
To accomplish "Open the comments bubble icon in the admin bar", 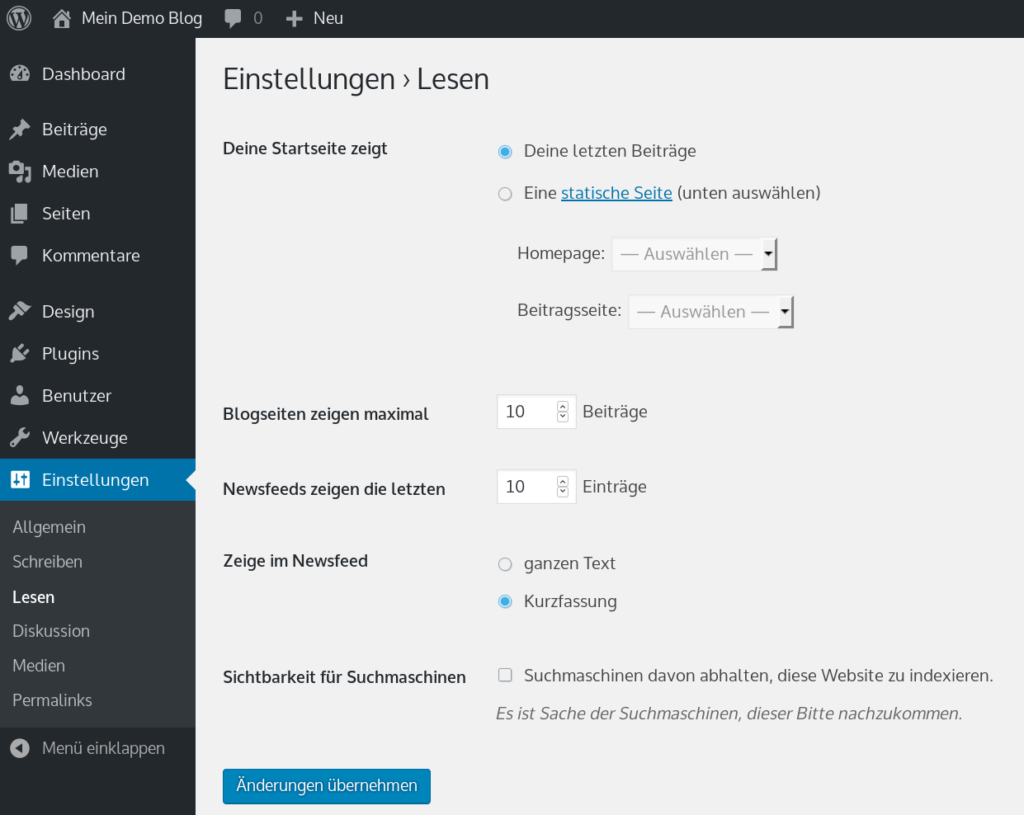I will pyautogui.click(x=232, y=18).
